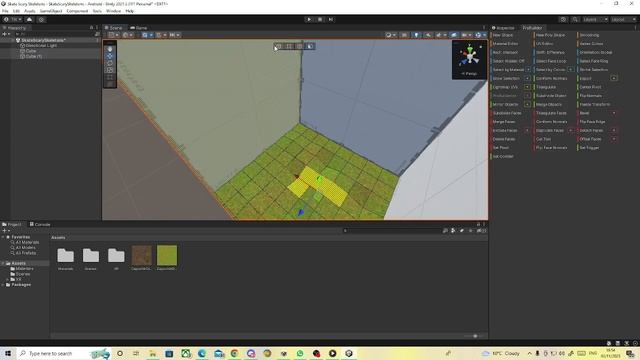Open the GameObject menu
This screenshot has height=360, width=640.
point(51,11)
